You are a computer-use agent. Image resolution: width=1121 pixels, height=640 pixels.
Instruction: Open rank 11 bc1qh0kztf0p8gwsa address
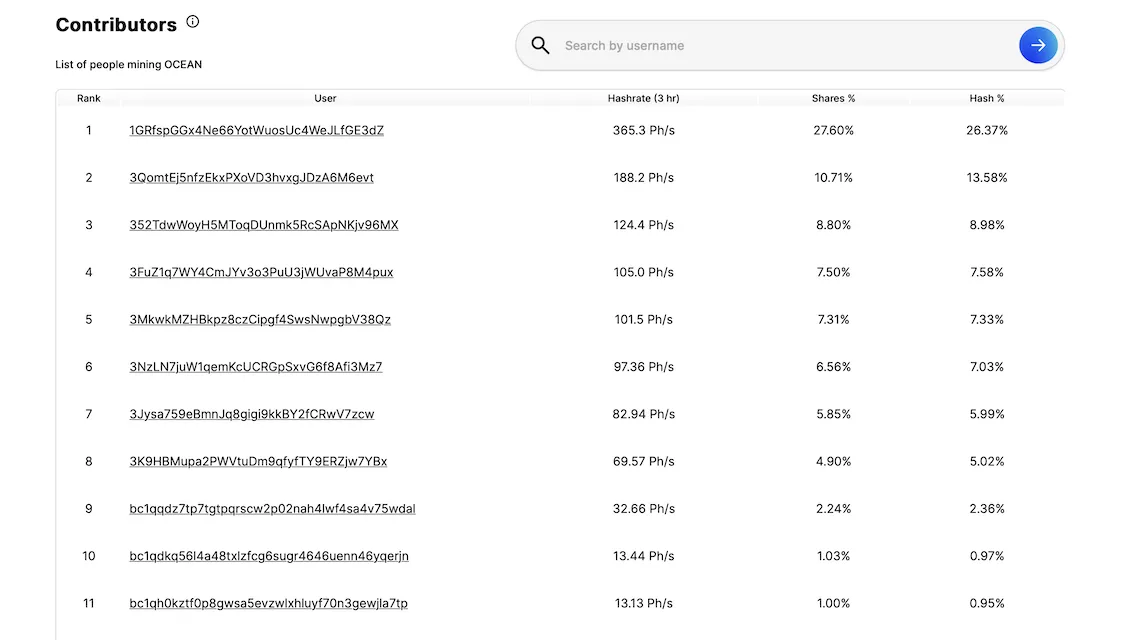click(x=268, y=604)
